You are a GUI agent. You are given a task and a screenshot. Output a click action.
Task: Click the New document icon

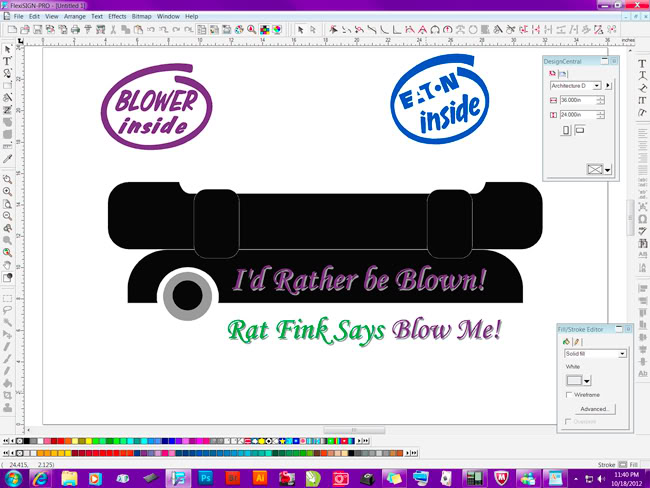12,29
